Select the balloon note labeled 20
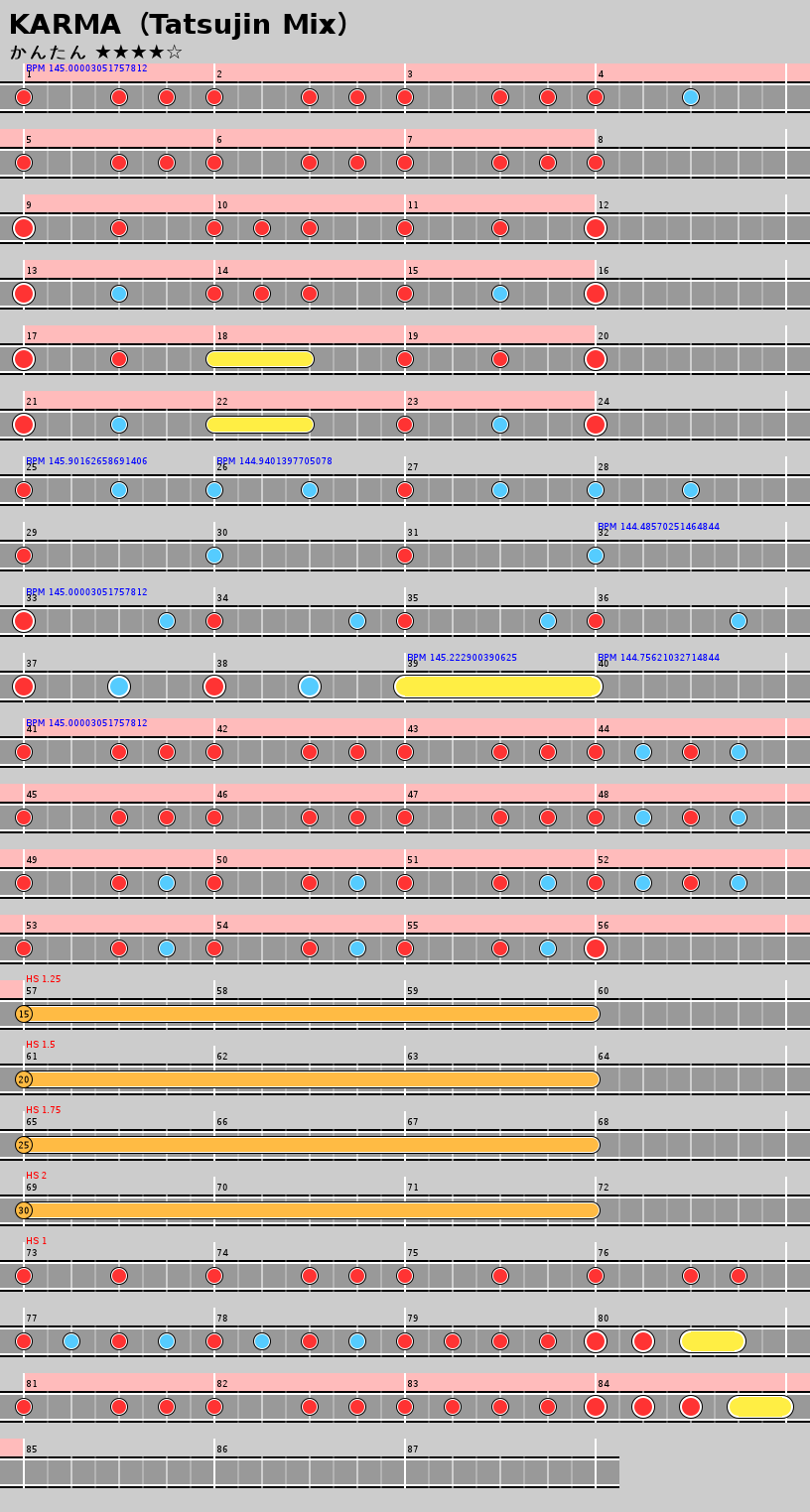This screenshot has width=810, height=1512. click(24, 1079)
